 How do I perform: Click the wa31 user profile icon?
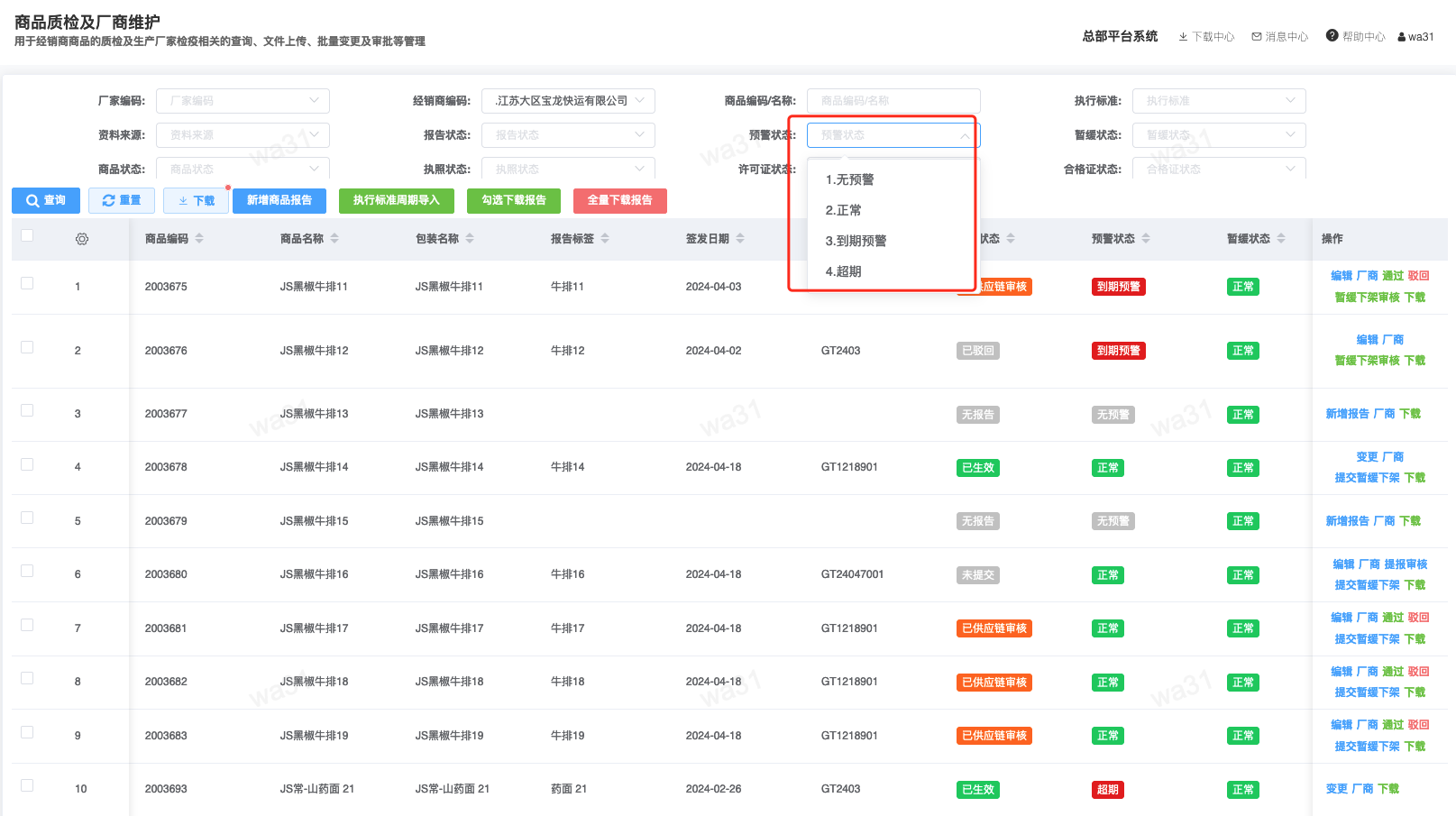pyautogui.click(x=1402, y=37)
